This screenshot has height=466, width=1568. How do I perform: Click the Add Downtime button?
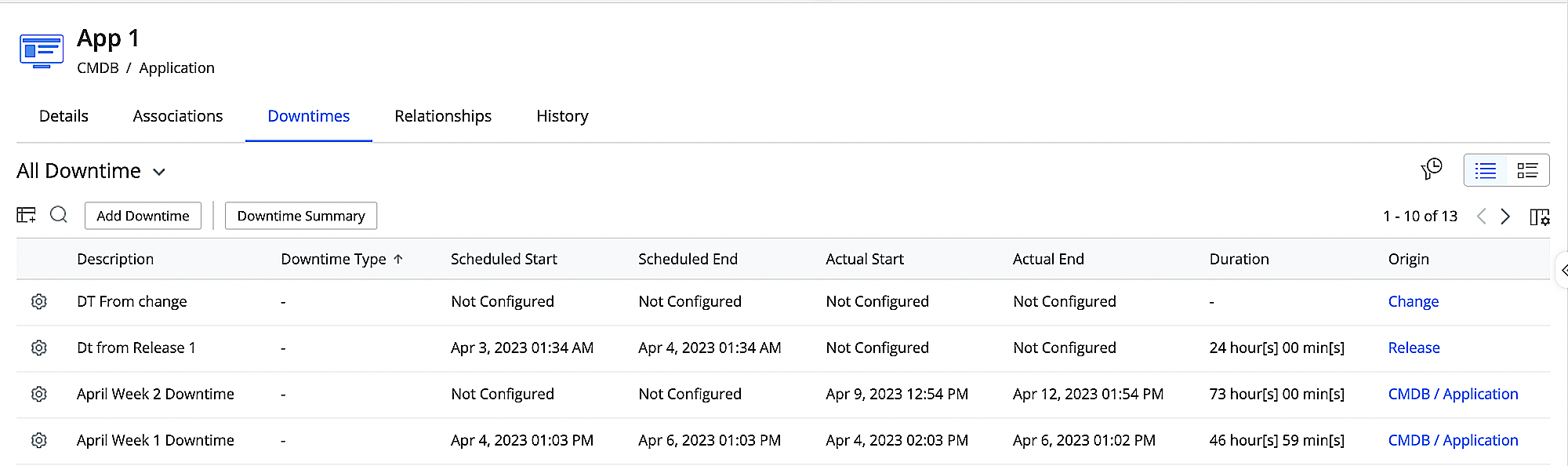[142, 215]
